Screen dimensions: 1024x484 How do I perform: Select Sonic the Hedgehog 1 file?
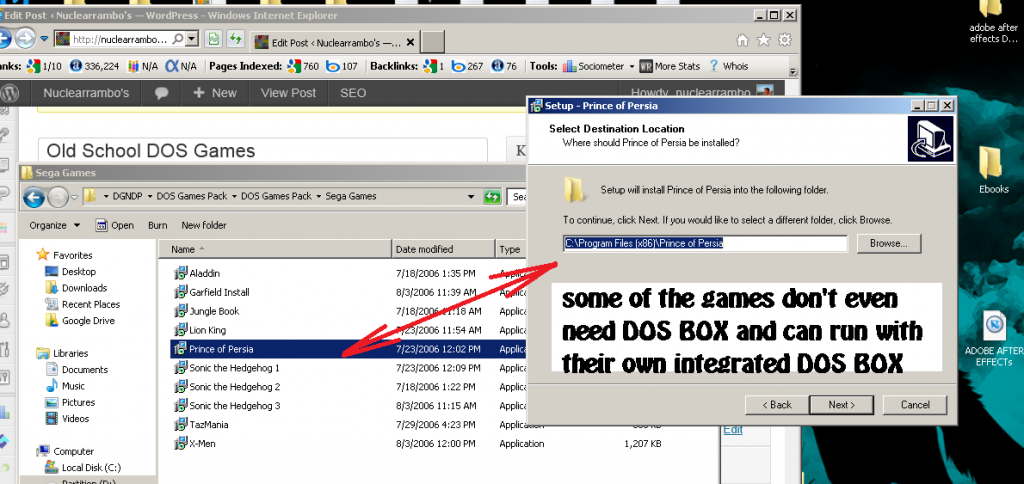234,368
